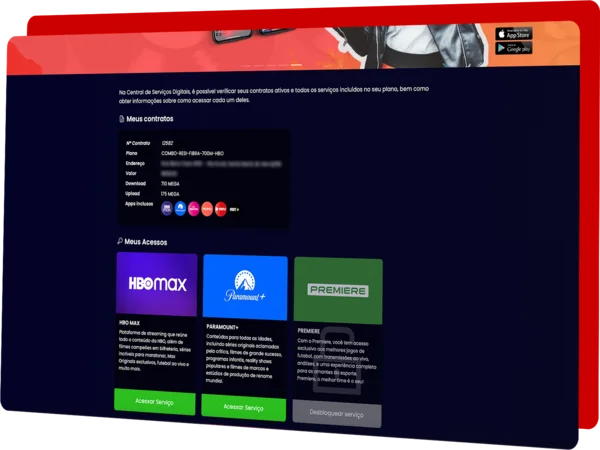
Task: Click the PARAMOUNT+ card title text
Action: [222, 325]
